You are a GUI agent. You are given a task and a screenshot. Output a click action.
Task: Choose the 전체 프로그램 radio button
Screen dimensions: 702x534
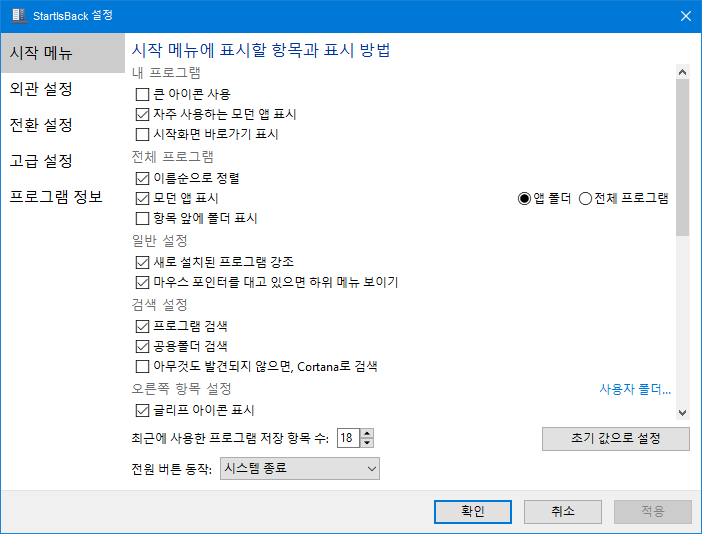pyautogui.click(x=586, y=198)
